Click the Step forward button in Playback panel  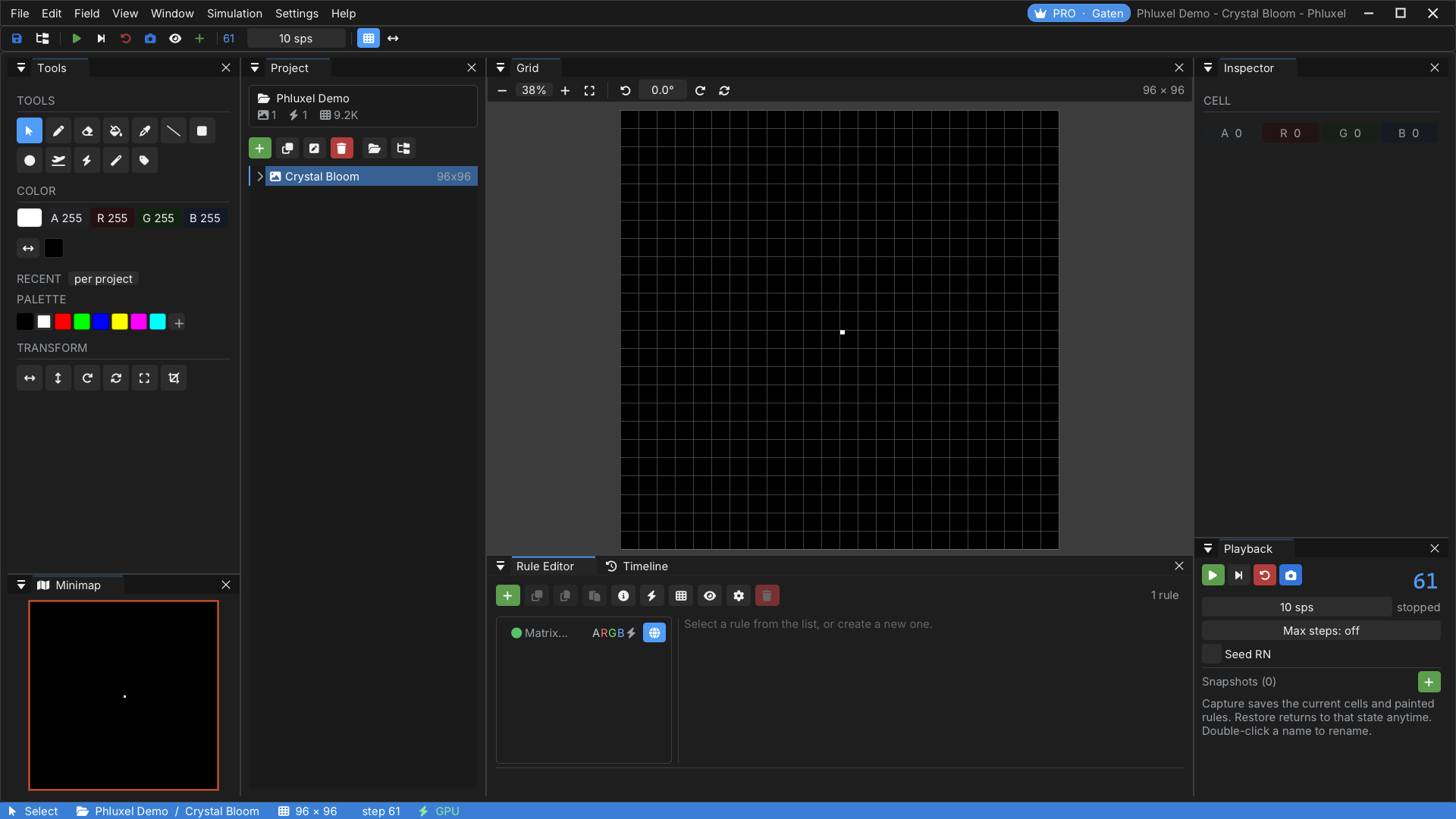coord(1239,576)
